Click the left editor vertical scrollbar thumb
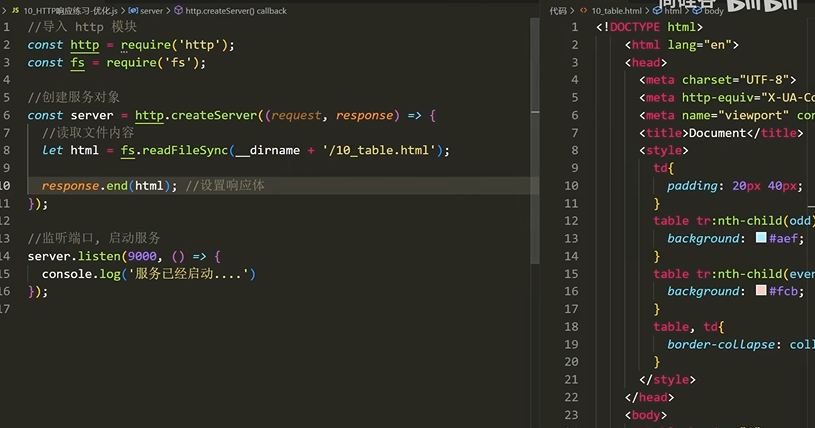Image resolution: width=815 pixels, height=428 pixels. coord(535,140)
